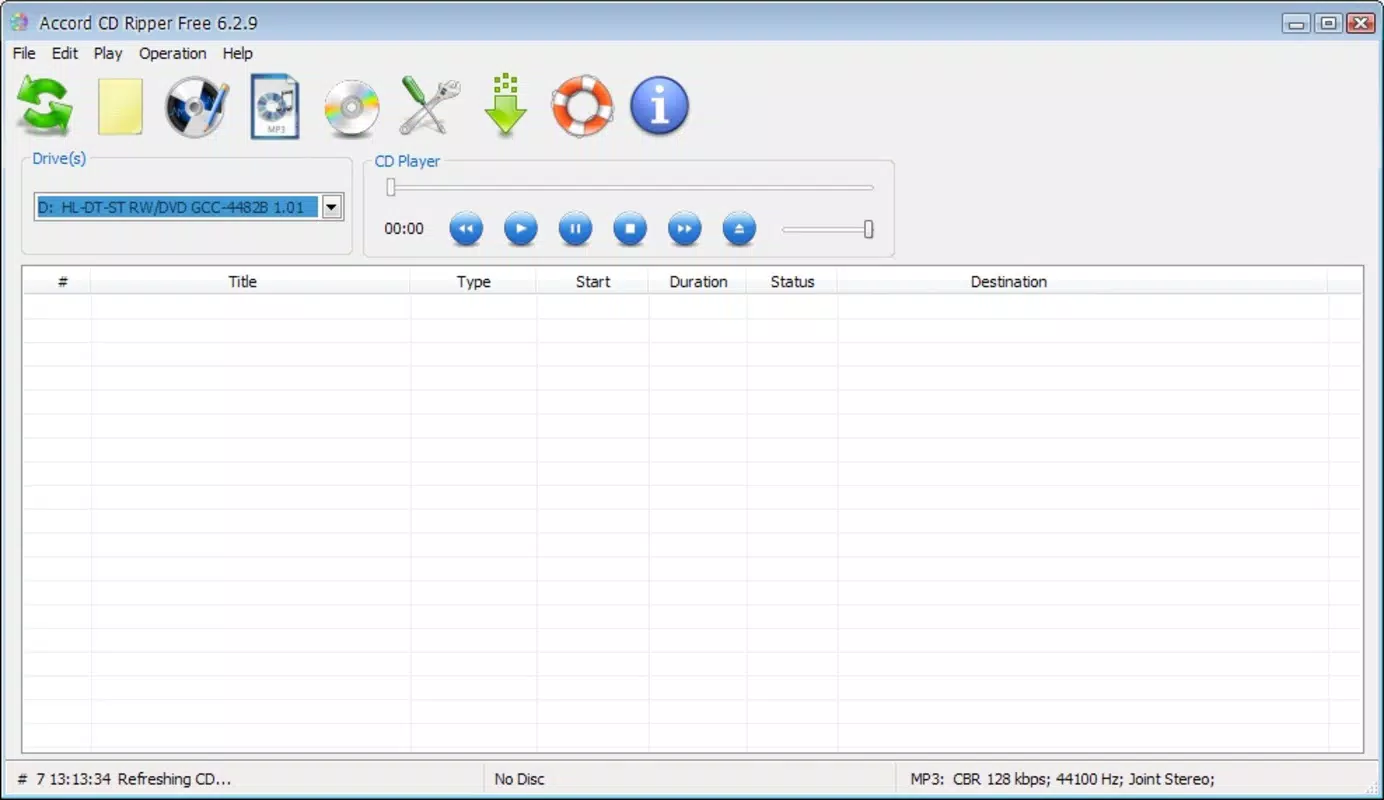Skip forward to the next CD track
The height and width of the screenshot is (800, 1384).
pos(684,229)
